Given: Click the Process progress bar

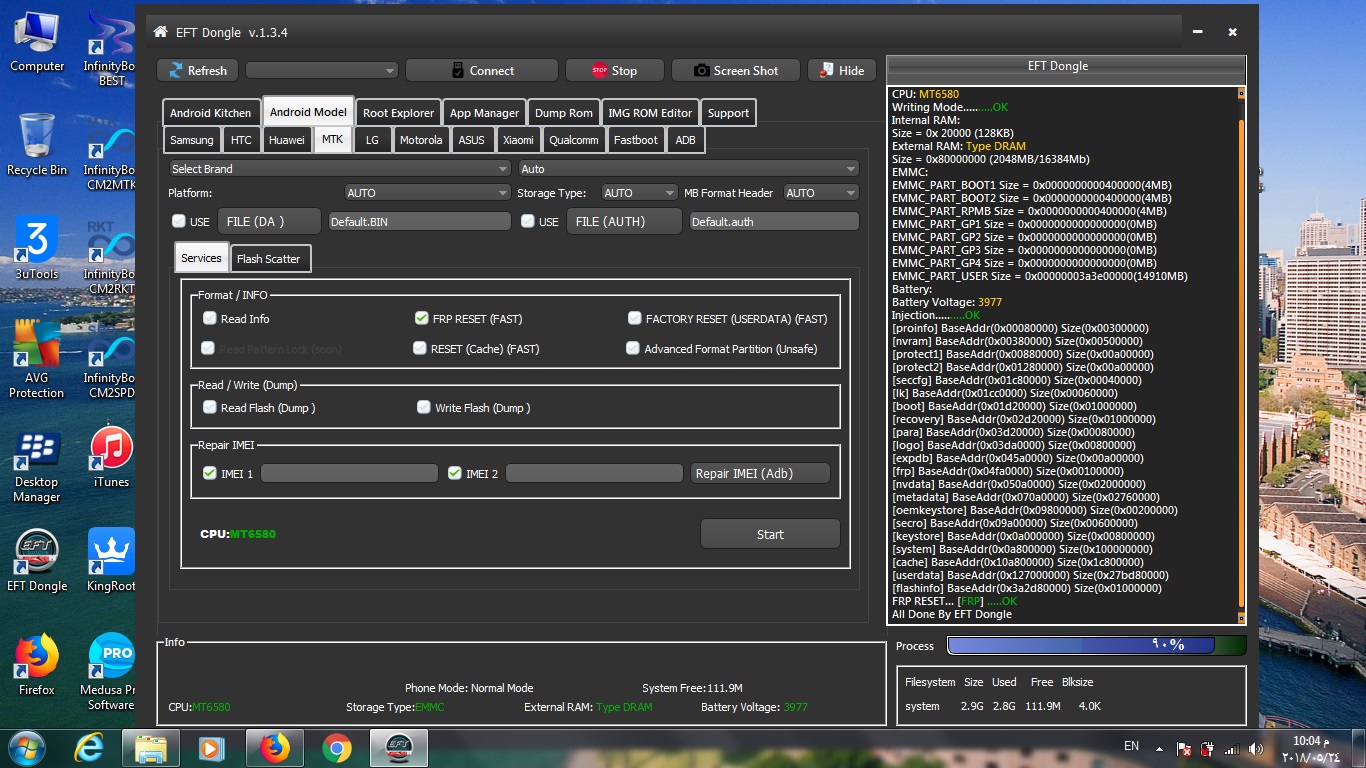Looking at the screenshot, I should coord(1096,645).
